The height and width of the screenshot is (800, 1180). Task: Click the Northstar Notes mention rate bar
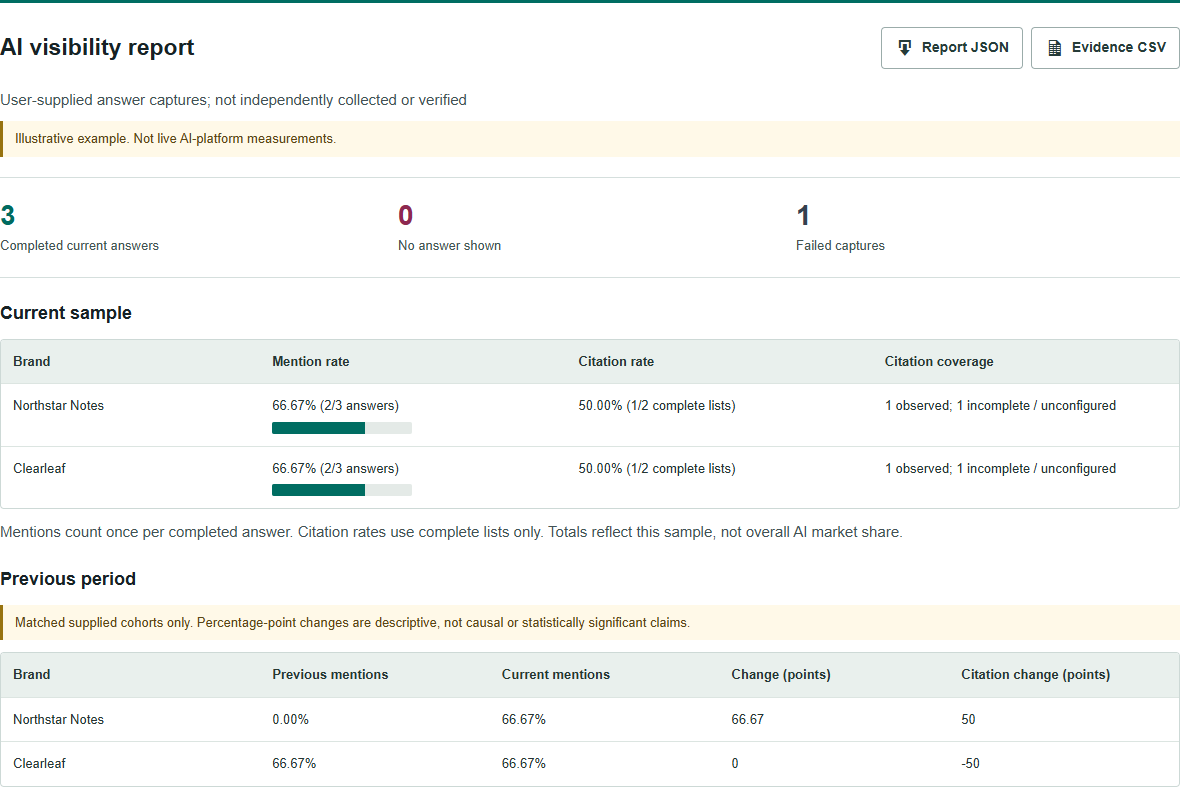point(342,428)
